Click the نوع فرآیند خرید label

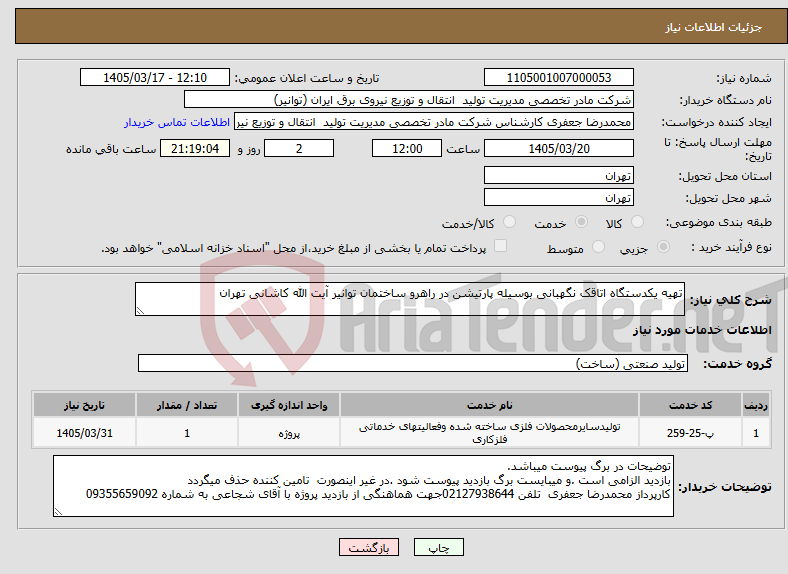(731, 247)
